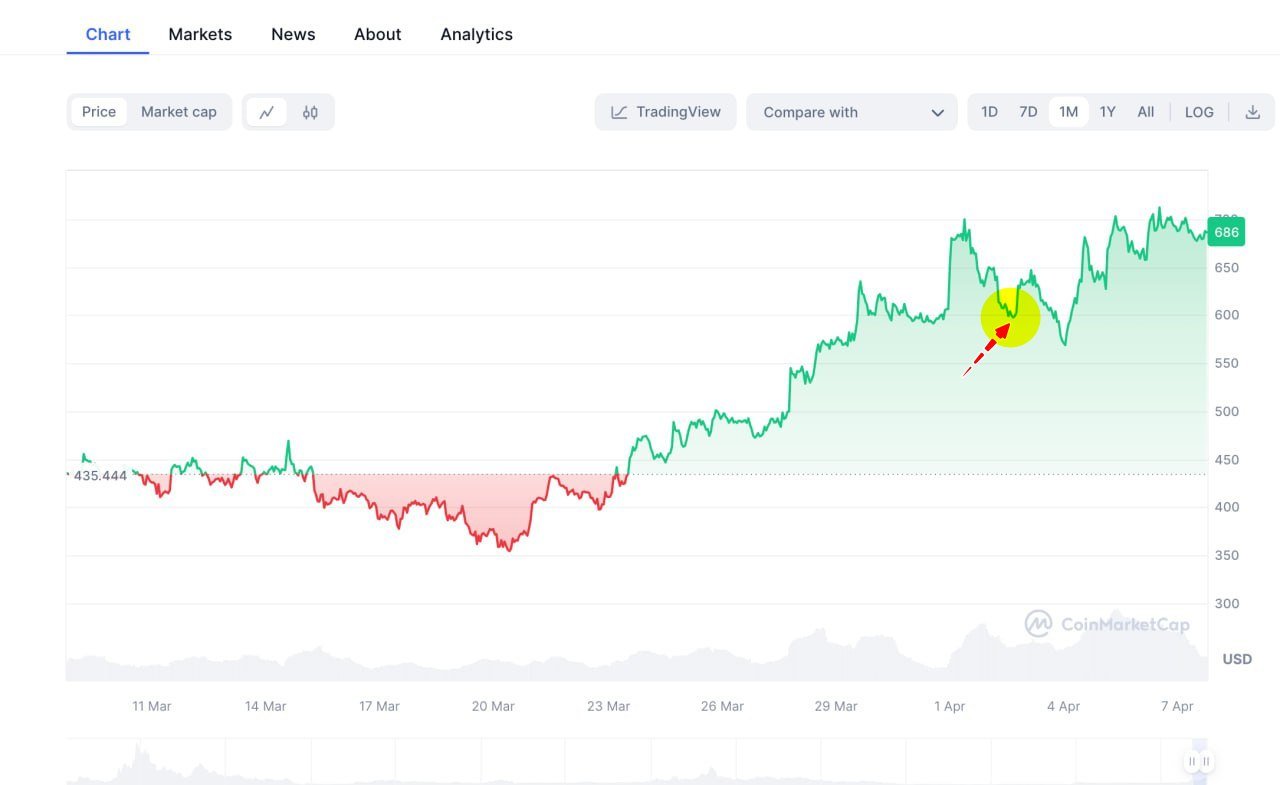Click the 400 price axis label

[x=1226, y=507]
